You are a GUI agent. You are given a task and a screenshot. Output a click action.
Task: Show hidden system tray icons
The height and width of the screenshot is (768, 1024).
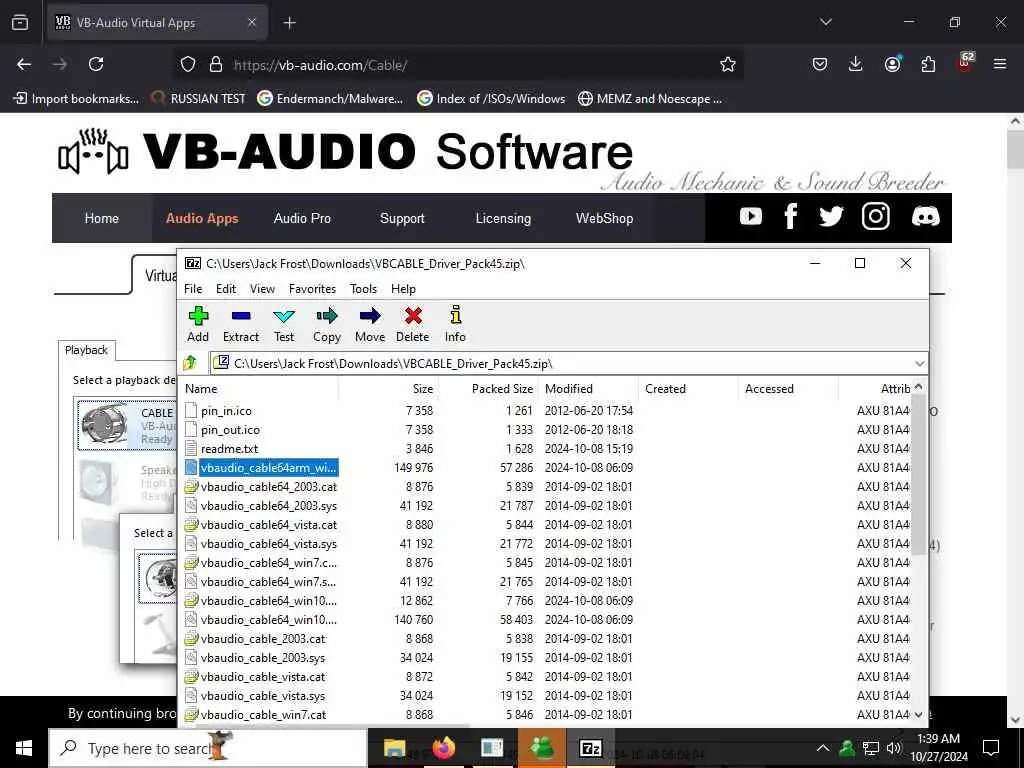pos(823,748)
